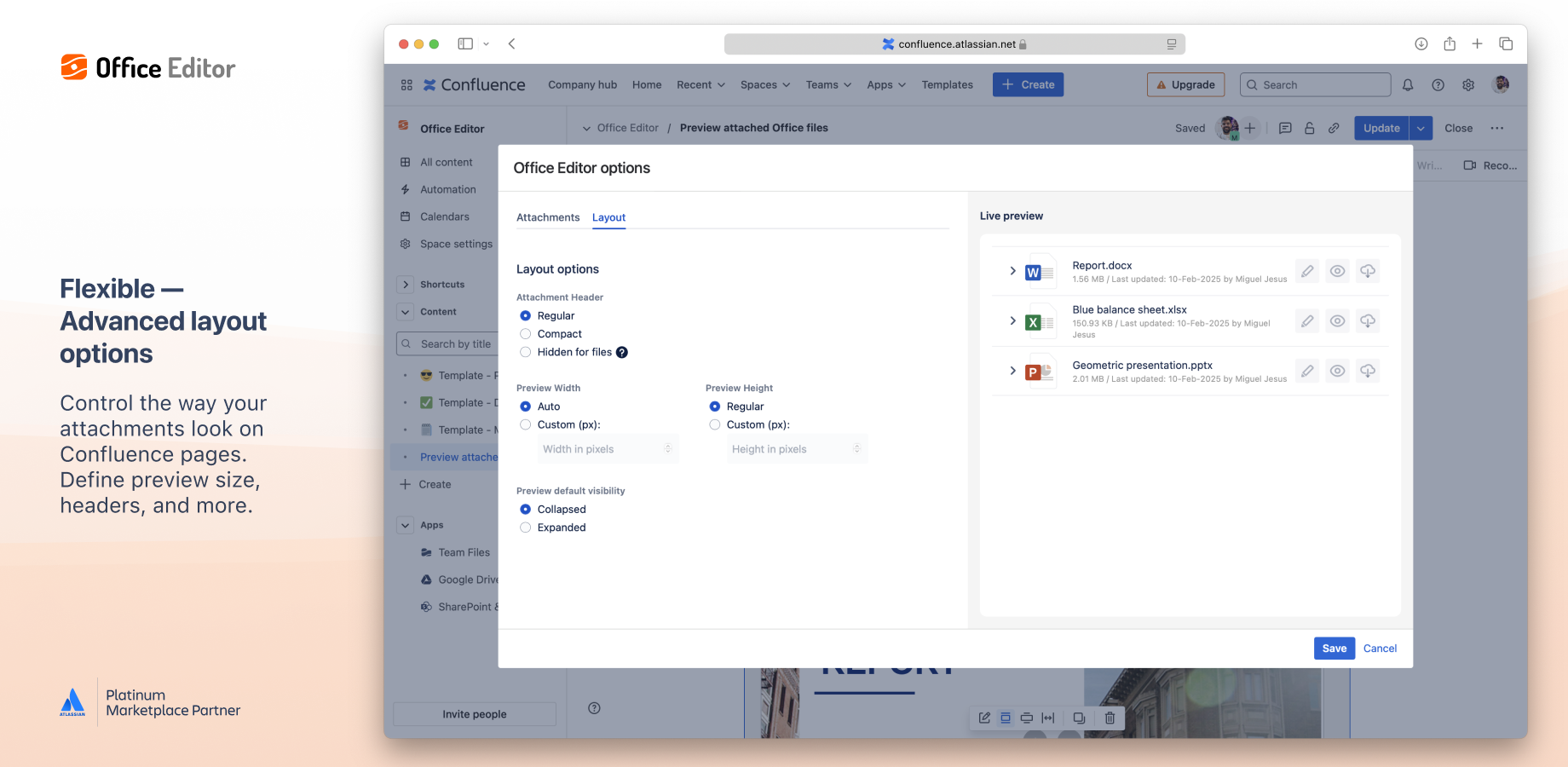This screenshot has width=1568, height=767.
Task: Open page restrictions lock icon
Action: (x=1310, y=128)
